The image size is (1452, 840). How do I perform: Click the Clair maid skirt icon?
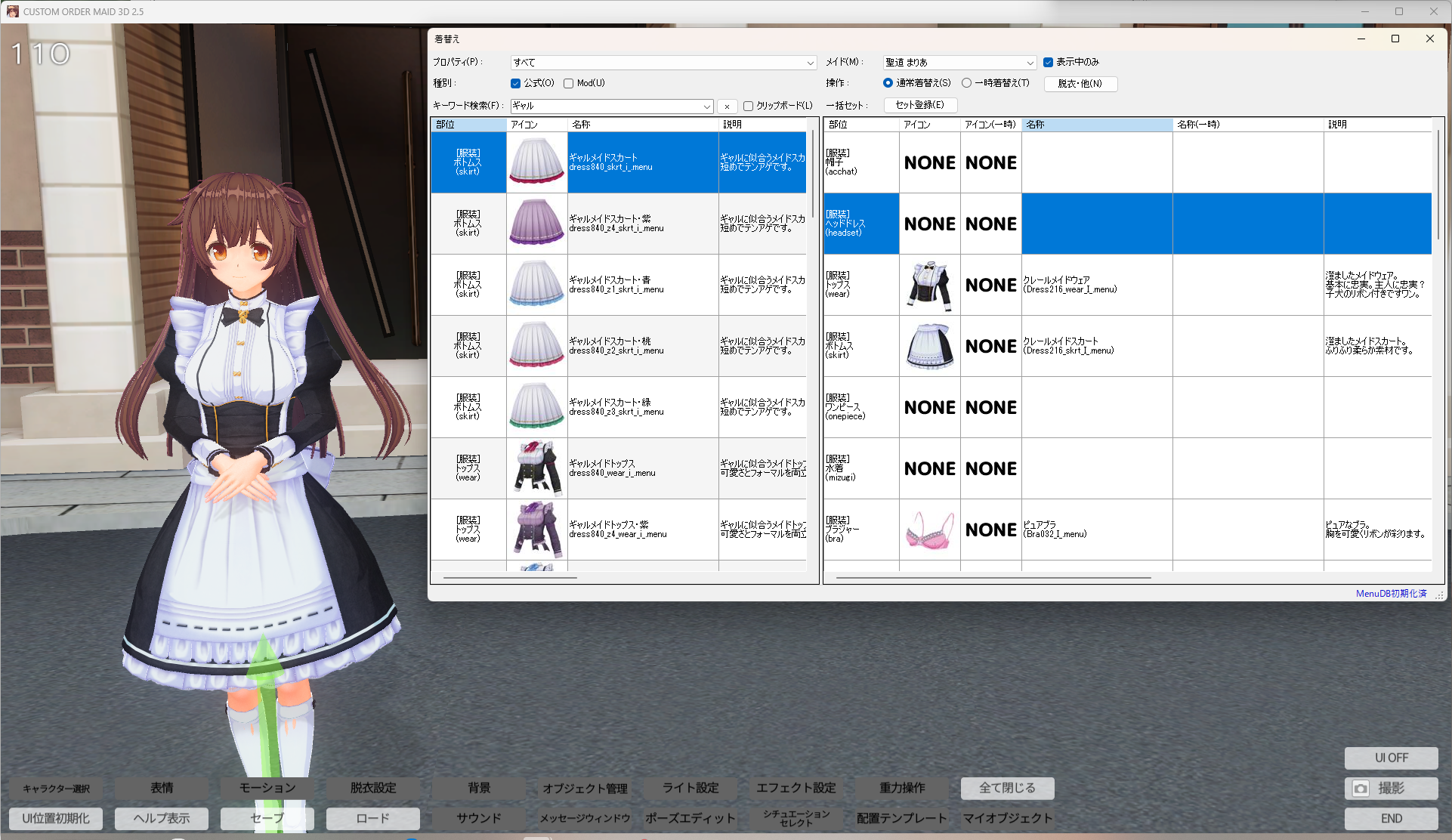[x=929, y=347]
